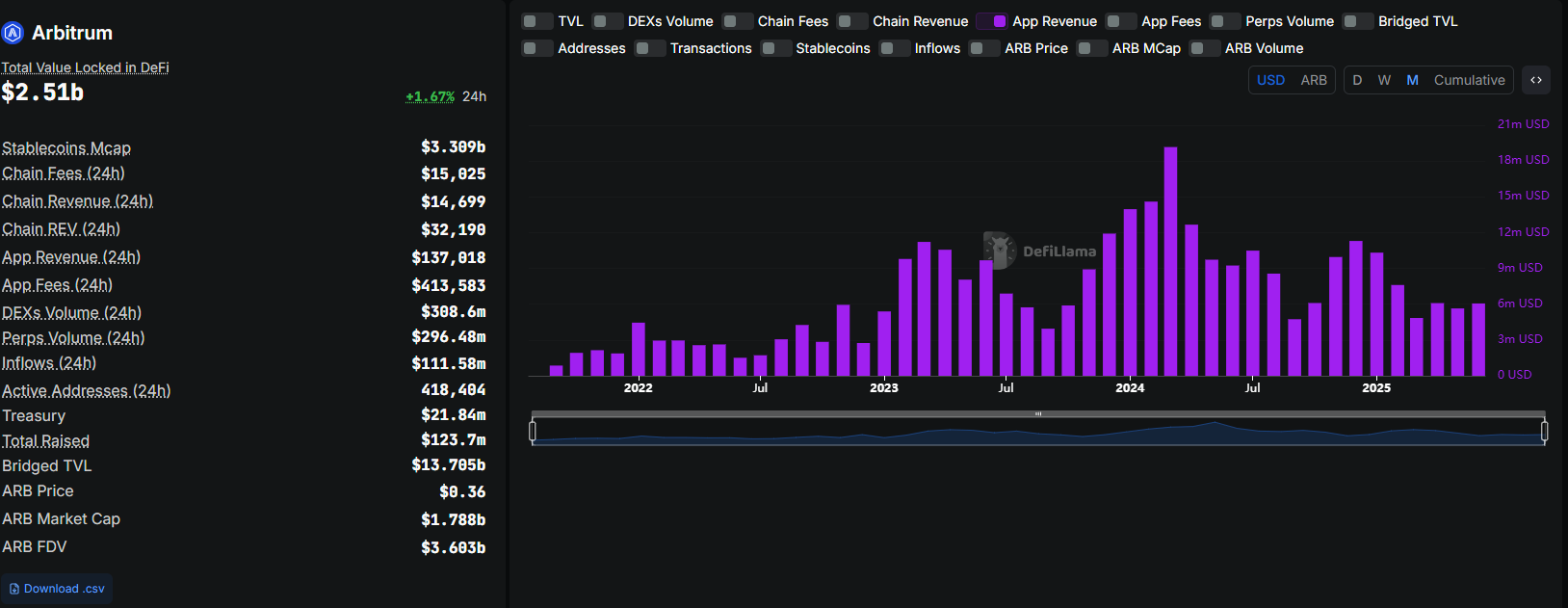Toggle the Transactions series
Screen dimensions: 1568x608
click(x=649, y=48)
